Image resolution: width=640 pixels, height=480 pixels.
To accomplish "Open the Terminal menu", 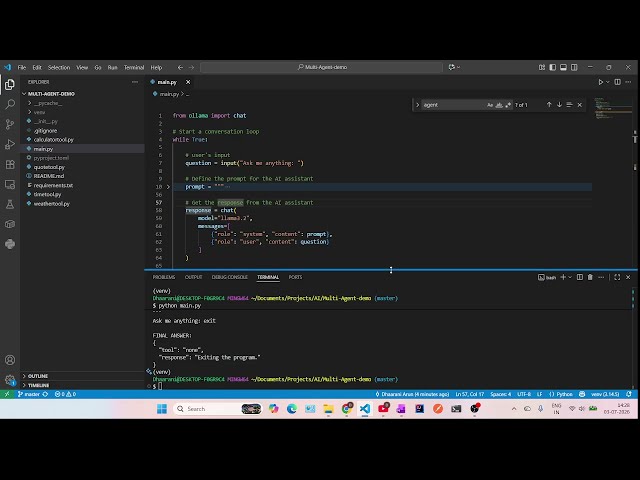I will coord(134,67).
